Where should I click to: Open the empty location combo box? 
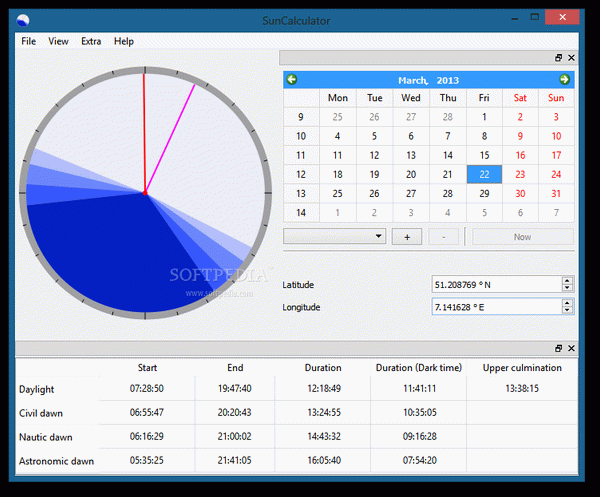point(334,236)
